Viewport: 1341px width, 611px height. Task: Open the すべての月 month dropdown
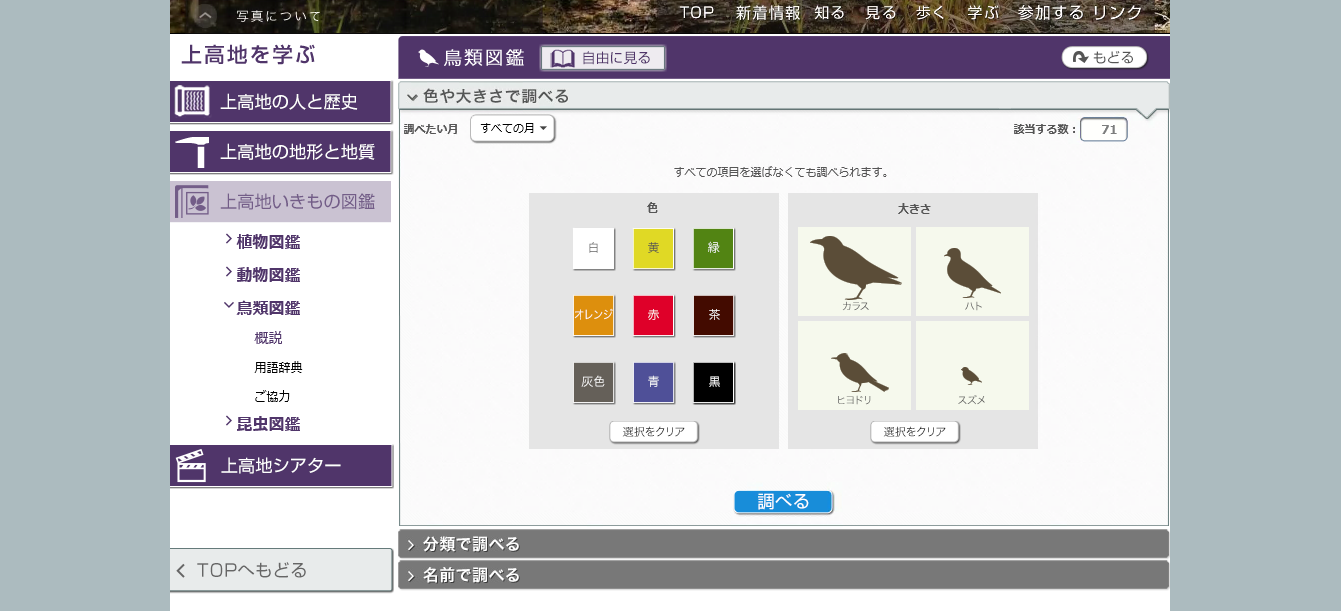512,129
